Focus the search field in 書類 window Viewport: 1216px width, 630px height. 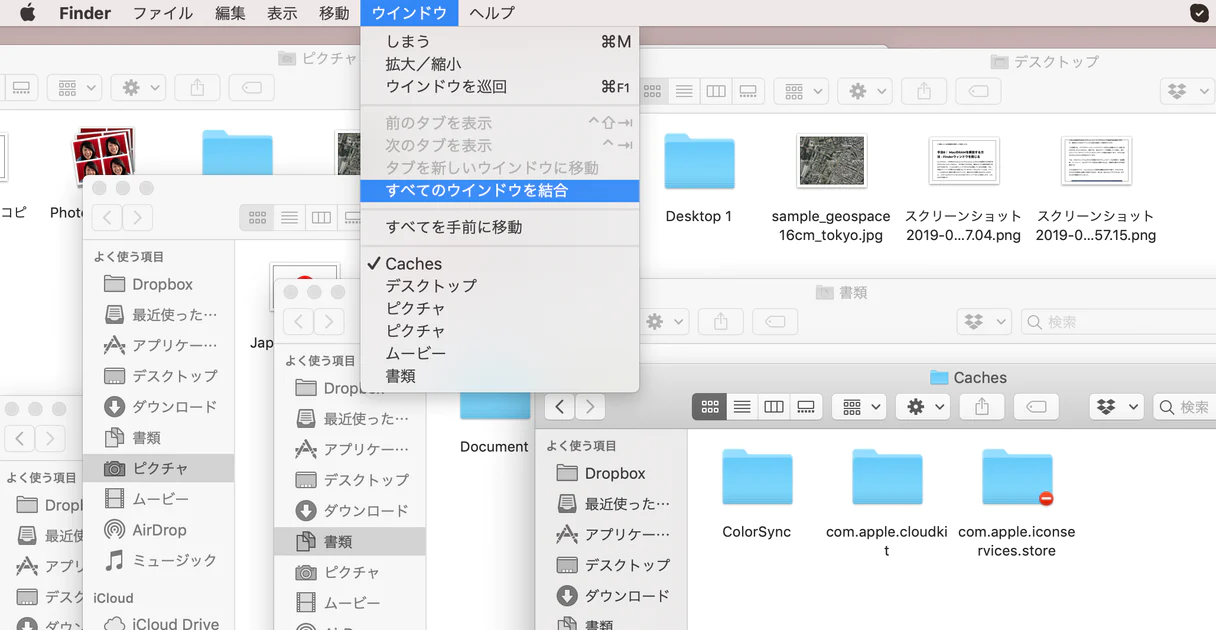coord(1118,322)
